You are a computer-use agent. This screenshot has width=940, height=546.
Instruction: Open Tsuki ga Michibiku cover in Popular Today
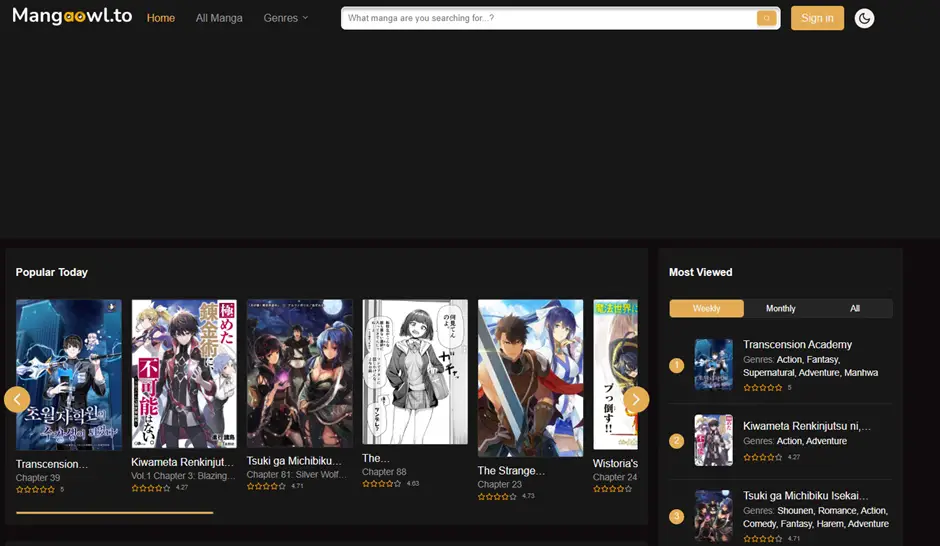[300, 373]
